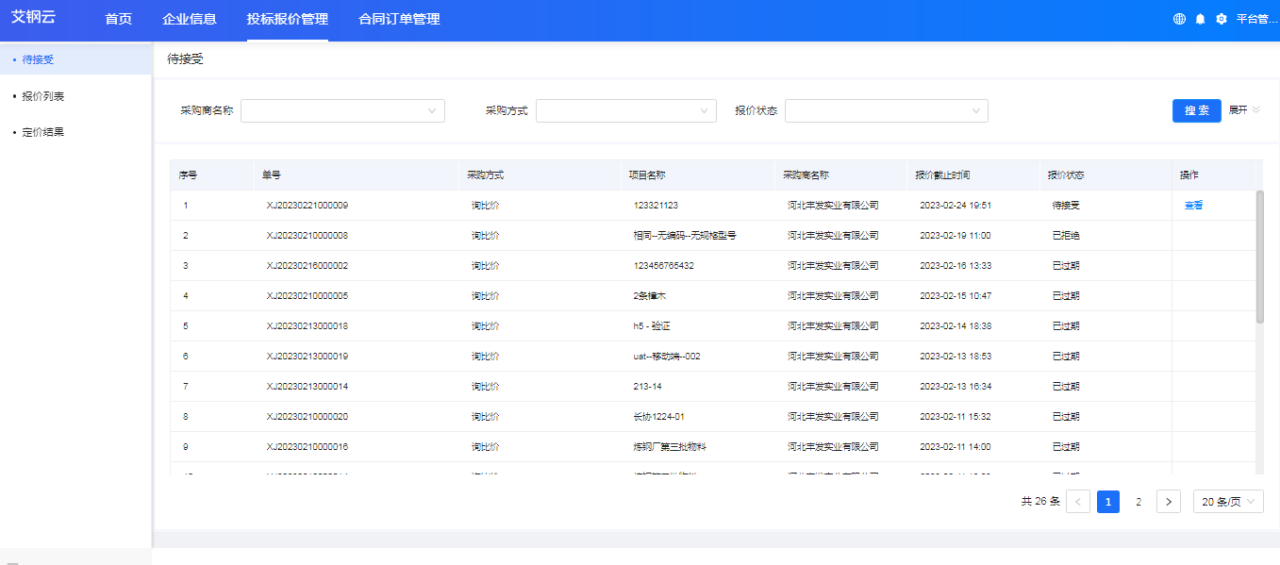
Task: Click order number XJ20230213000018
Action: point(307,326)
